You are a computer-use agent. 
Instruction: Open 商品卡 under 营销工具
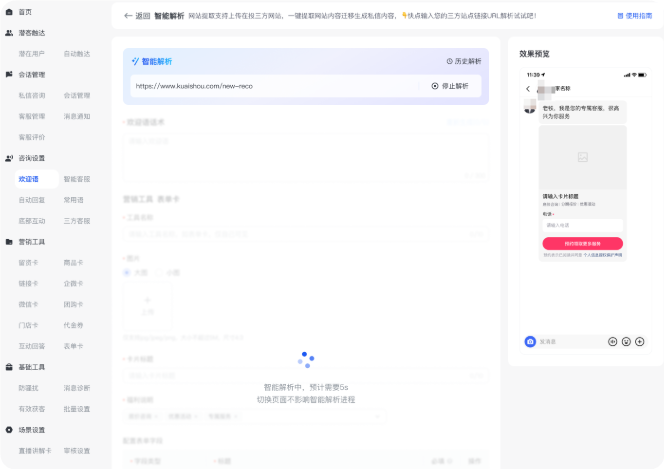coord(73,262)
